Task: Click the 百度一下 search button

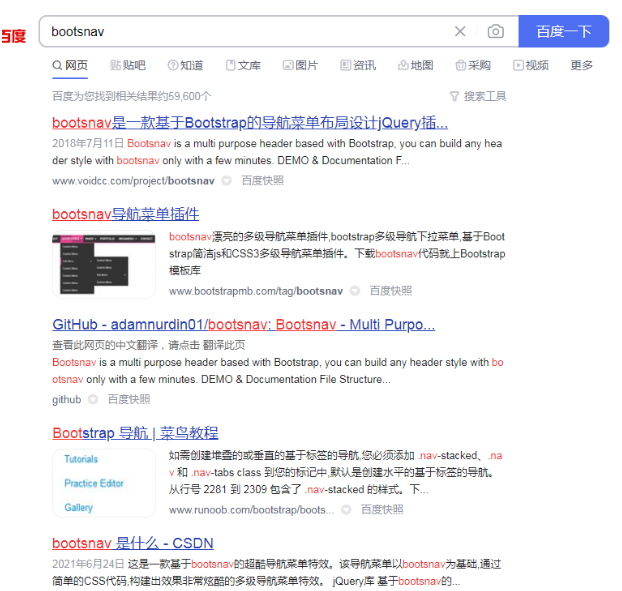Action: coord(563,31)
